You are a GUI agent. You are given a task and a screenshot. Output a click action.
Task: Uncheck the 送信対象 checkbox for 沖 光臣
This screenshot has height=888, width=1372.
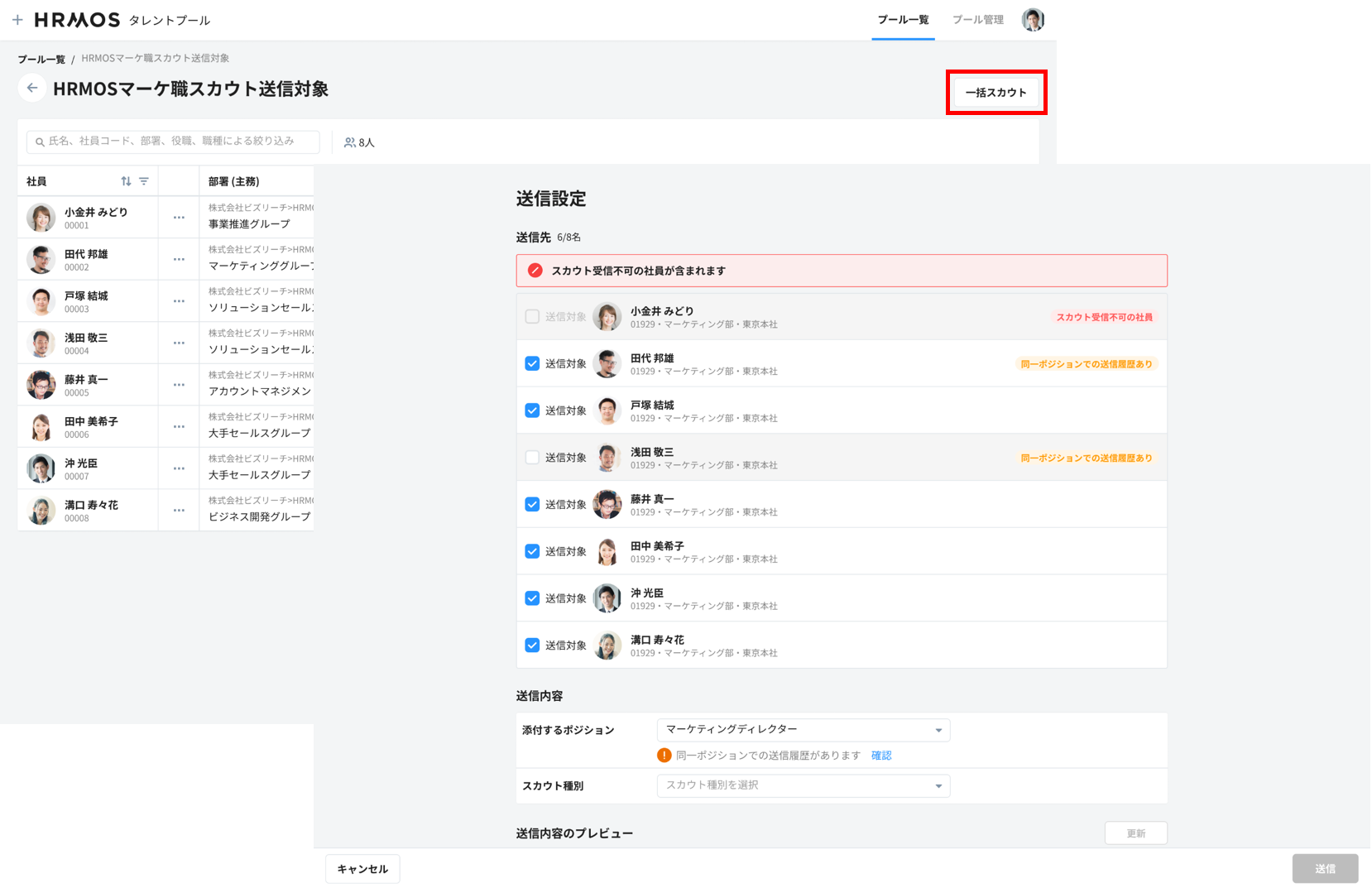(532, 598)
